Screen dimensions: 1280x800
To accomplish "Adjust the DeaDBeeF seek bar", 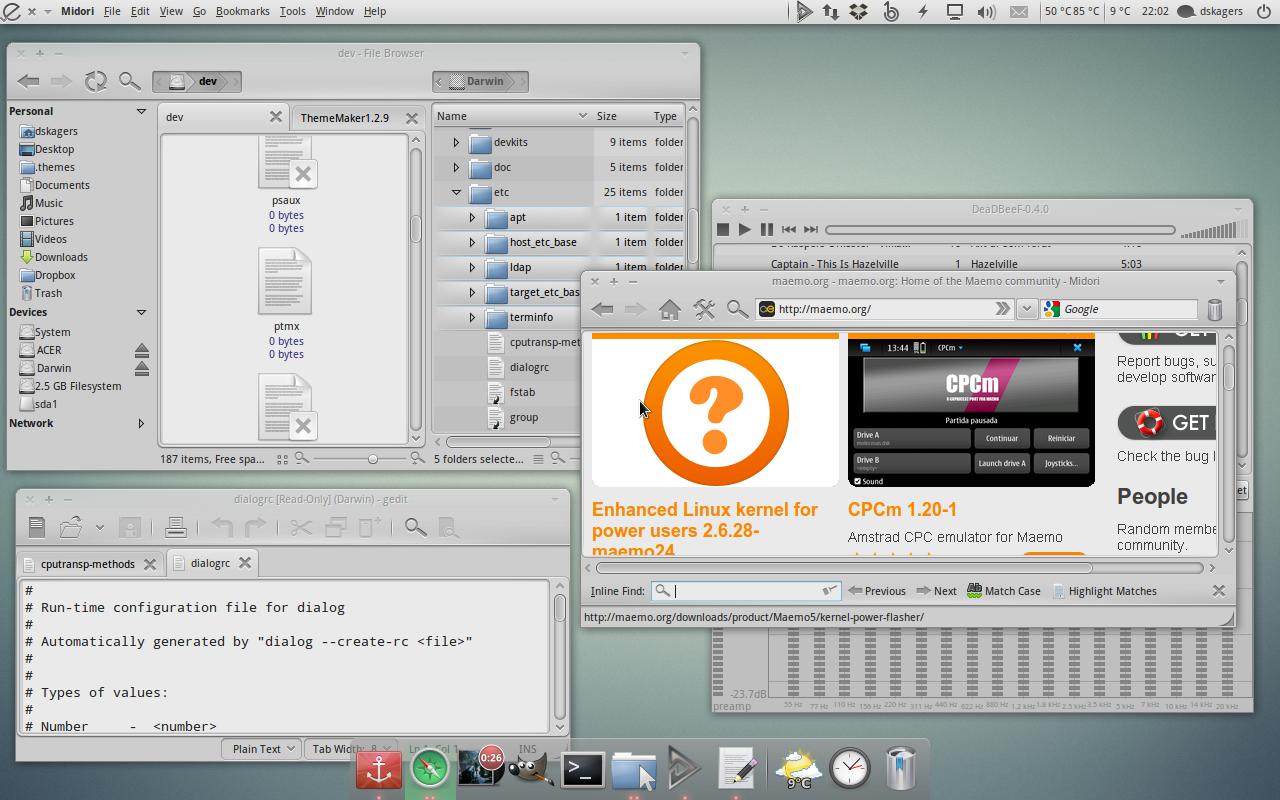I will [x=1000, y=230].
